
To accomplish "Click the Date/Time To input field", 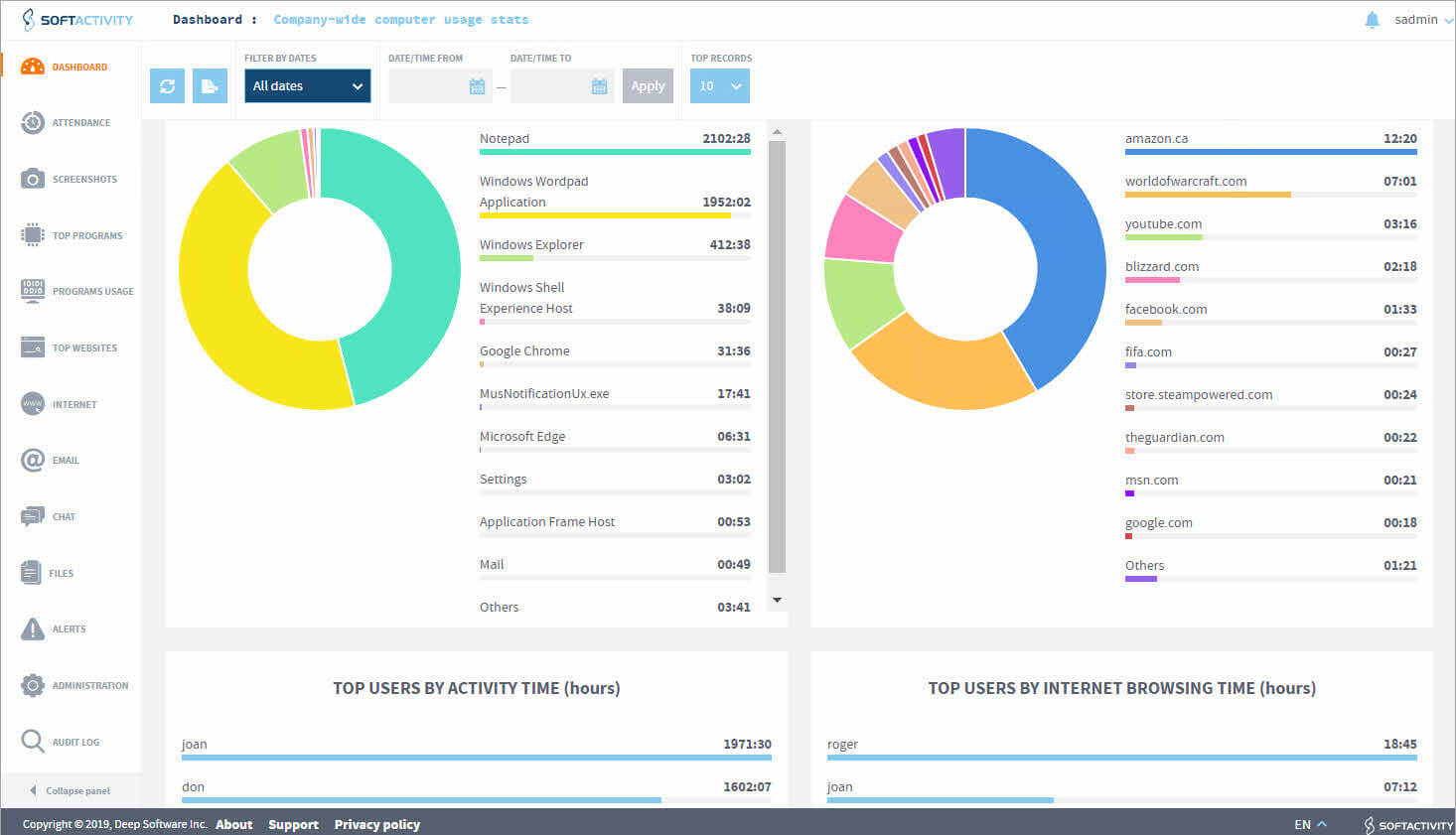I will tap(562, 86).
